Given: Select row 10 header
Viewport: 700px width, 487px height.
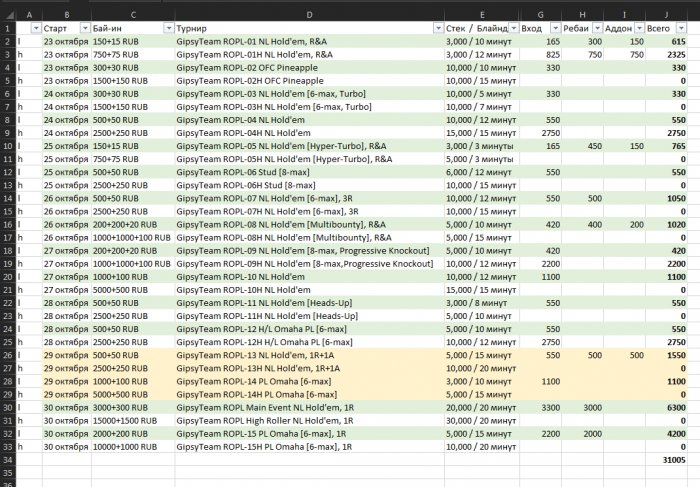Looking at the screenshot, I should coord(7,146).
